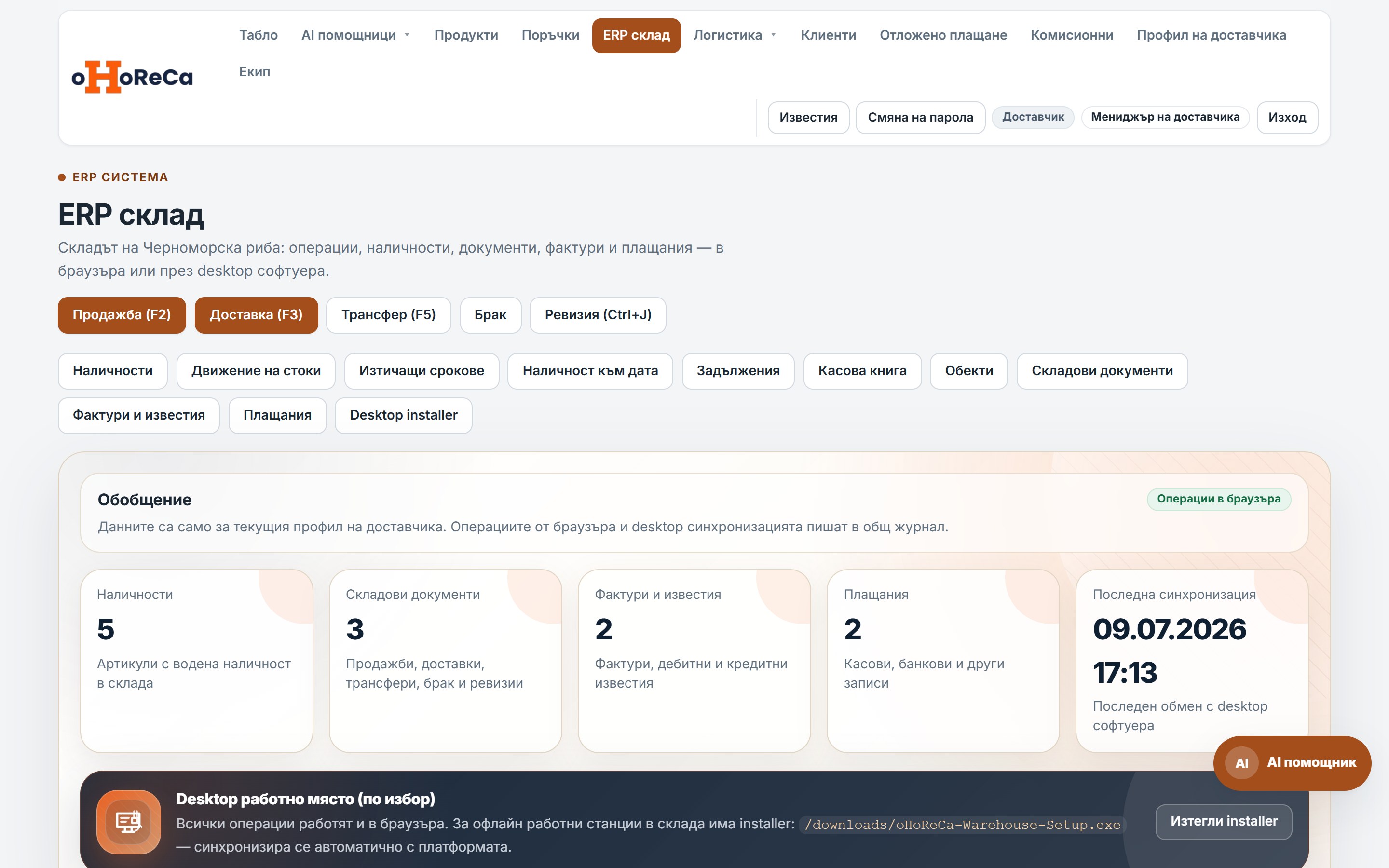Click the Мениджър на доставчика badge
The height and width of the screenshot is (868, 1389).
[1165, 117]
